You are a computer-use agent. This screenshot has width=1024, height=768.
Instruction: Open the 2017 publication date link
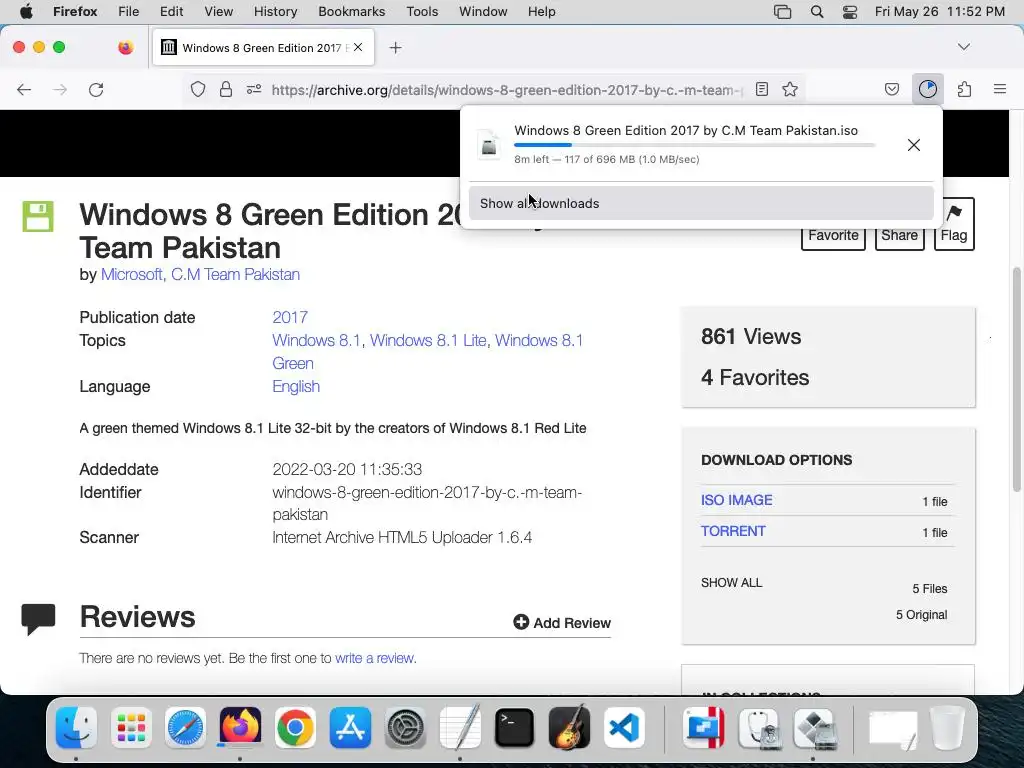click(x=290, y=317)
